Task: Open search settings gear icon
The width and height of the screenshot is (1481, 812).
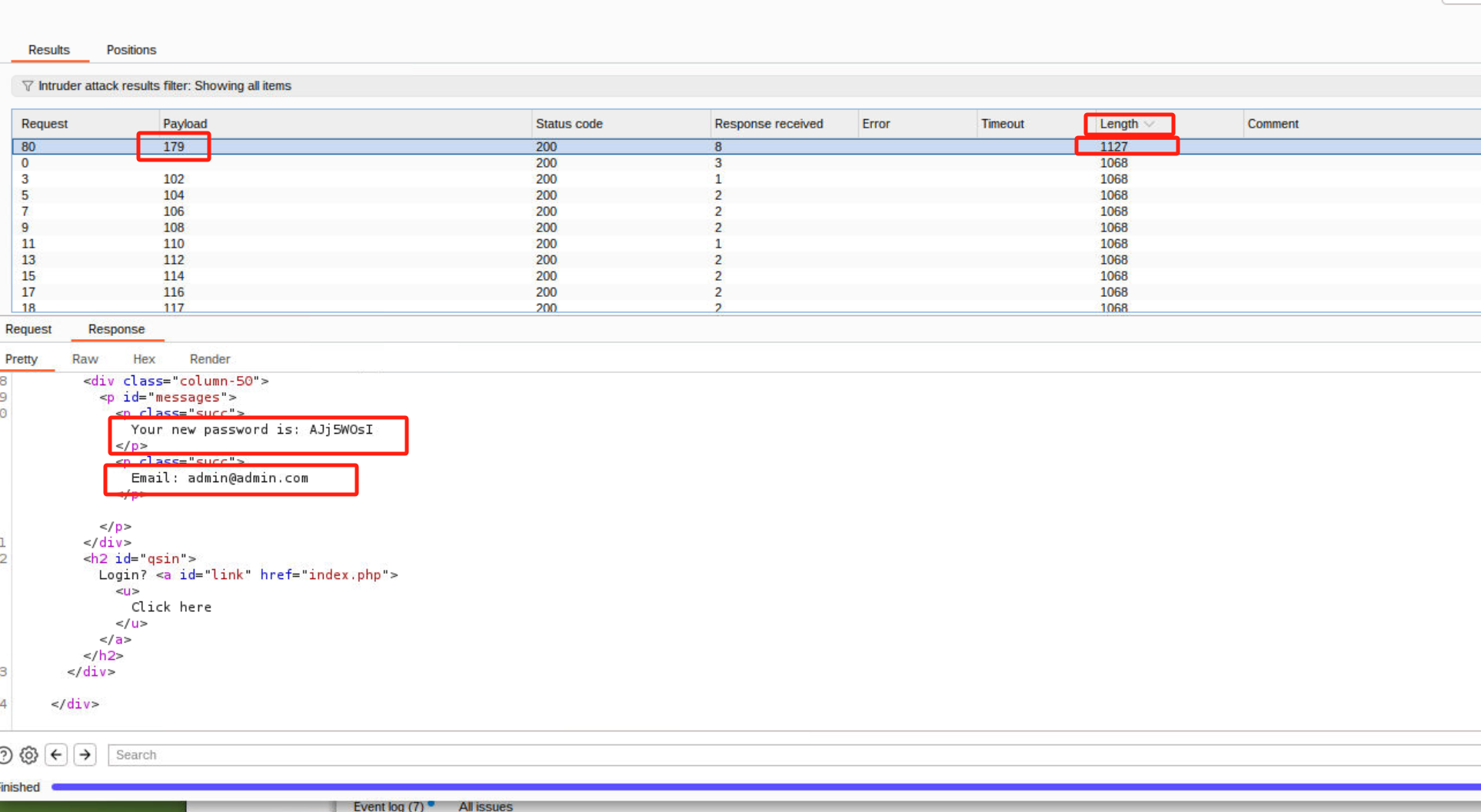Action: pyautogui.click(x=29, y=755)
